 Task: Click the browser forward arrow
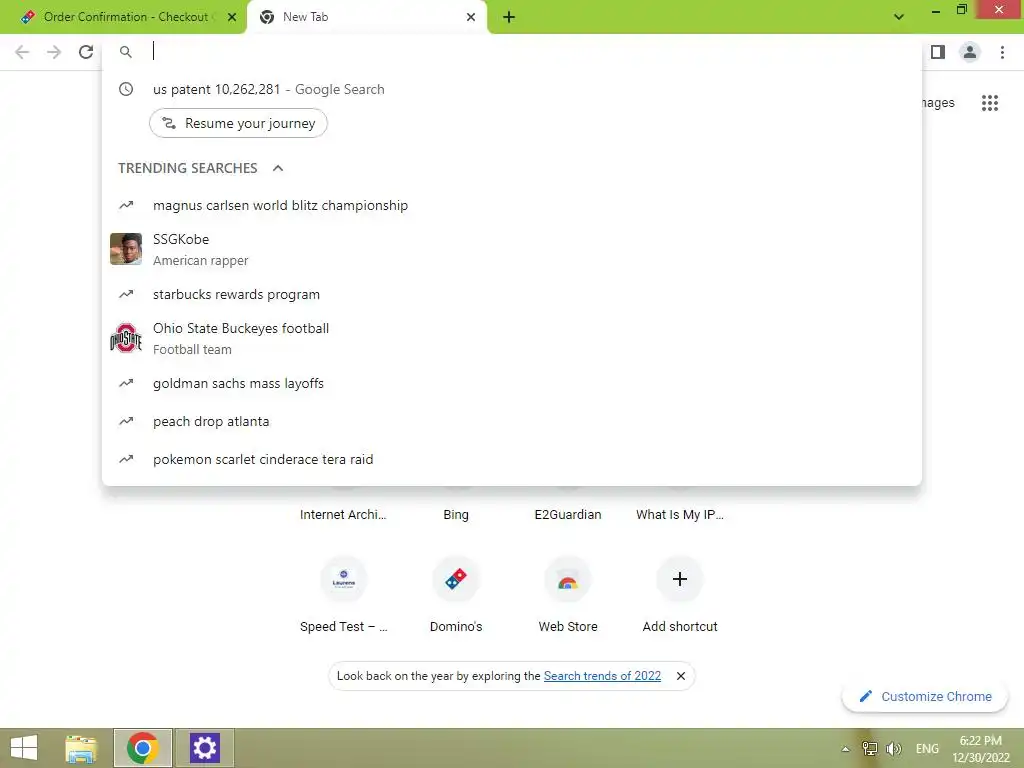[54, 52]
